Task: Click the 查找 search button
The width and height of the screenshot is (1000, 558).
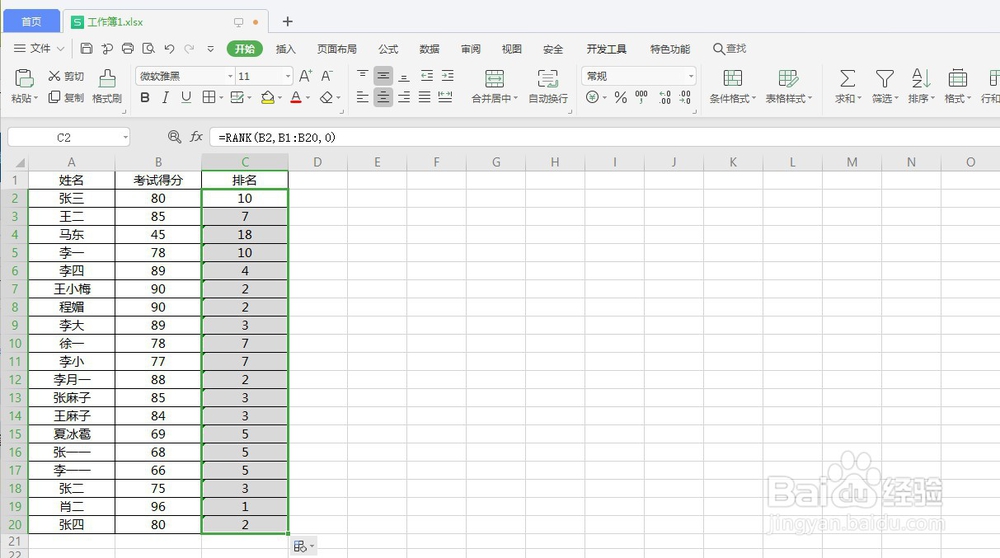Action: 730,48
